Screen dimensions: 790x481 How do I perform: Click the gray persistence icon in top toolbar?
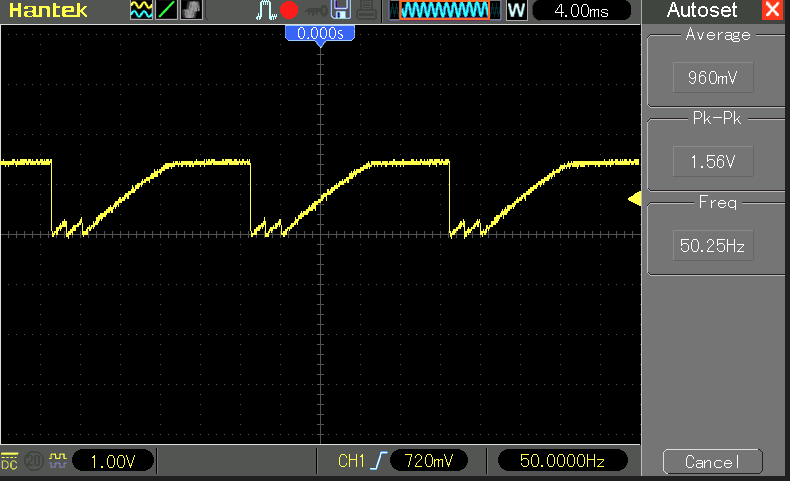pyautogui.click(x=190, y=11)
